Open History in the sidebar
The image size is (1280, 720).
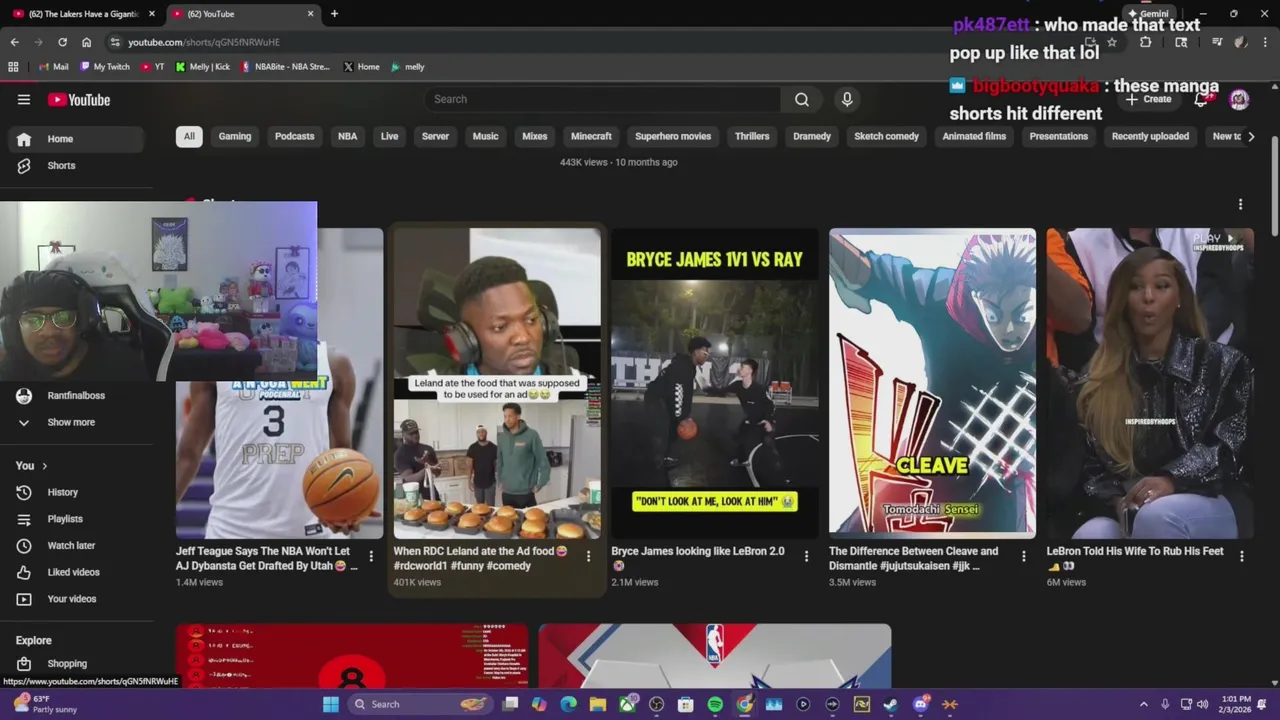(x=76, y=492)
